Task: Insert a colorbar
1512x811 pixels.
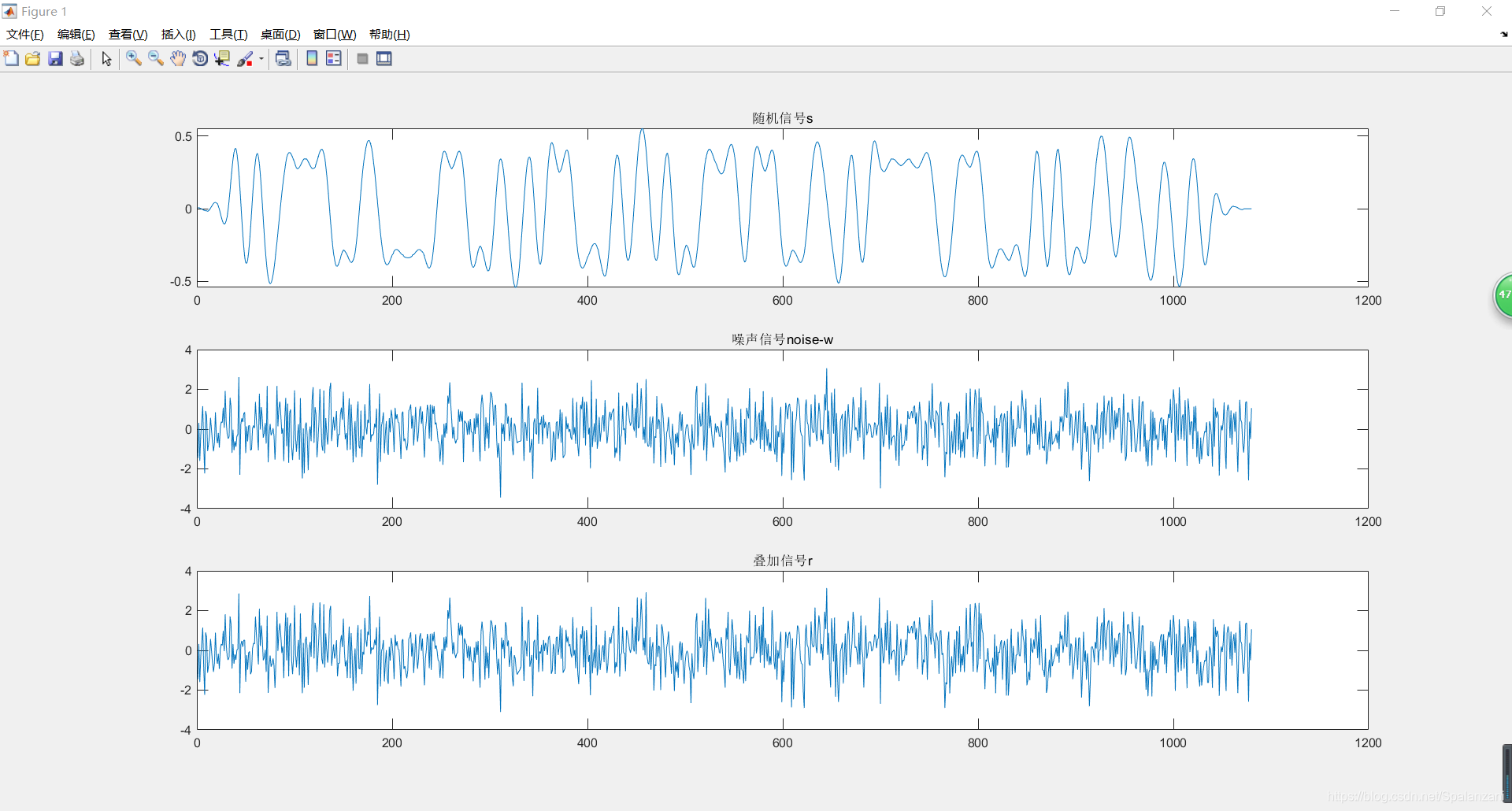Action: tap(312, 59)
